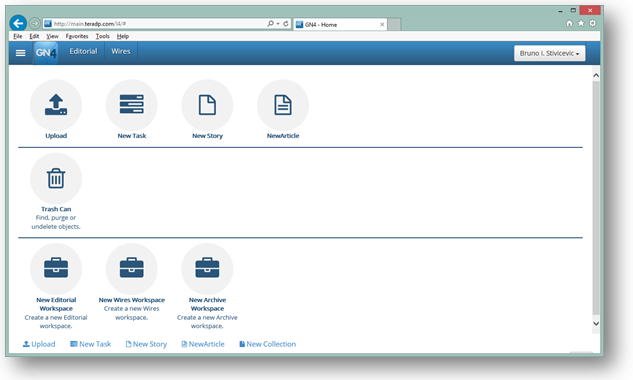The width and height of the screenshot is (633, 380).
Task: Refresh the page with reload icon
Action: pos(286,23)
